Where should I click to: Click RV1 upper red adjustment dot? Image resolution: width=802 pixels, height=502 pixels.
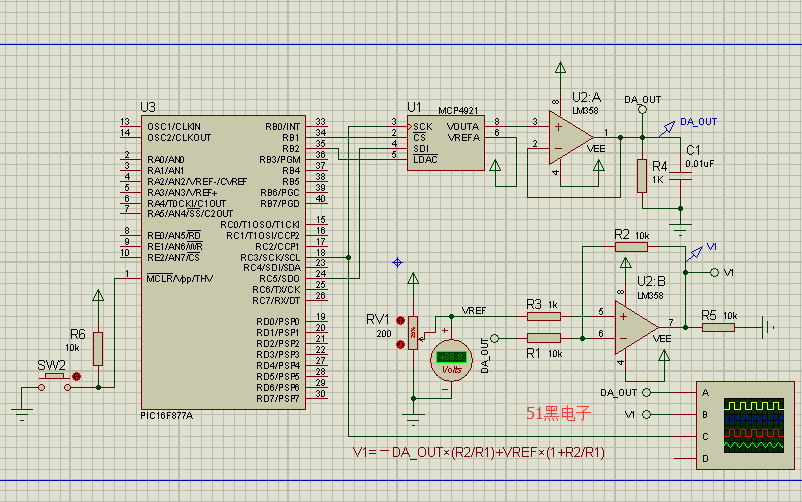coord(401,321)
